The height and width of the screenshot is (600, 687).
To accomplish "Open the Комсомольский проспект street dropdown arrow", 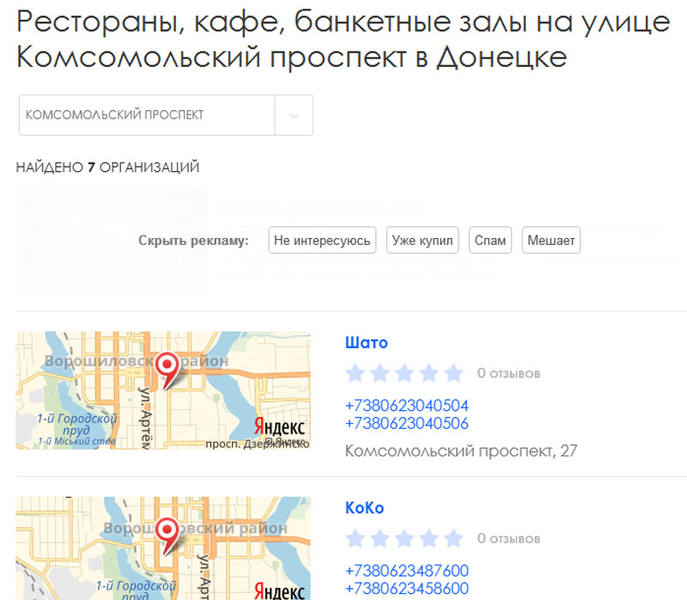I will (x=294, y=115).
